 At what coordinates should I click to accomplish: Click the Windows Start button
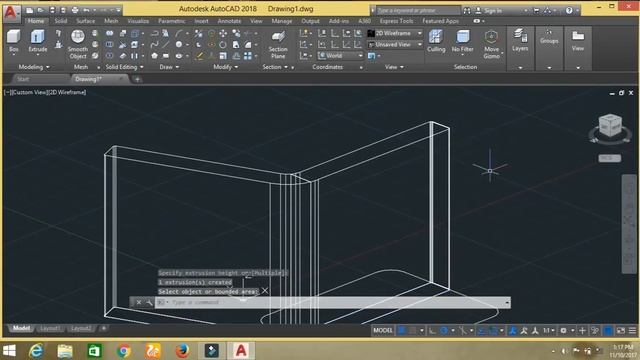click(x=9, y=351)
